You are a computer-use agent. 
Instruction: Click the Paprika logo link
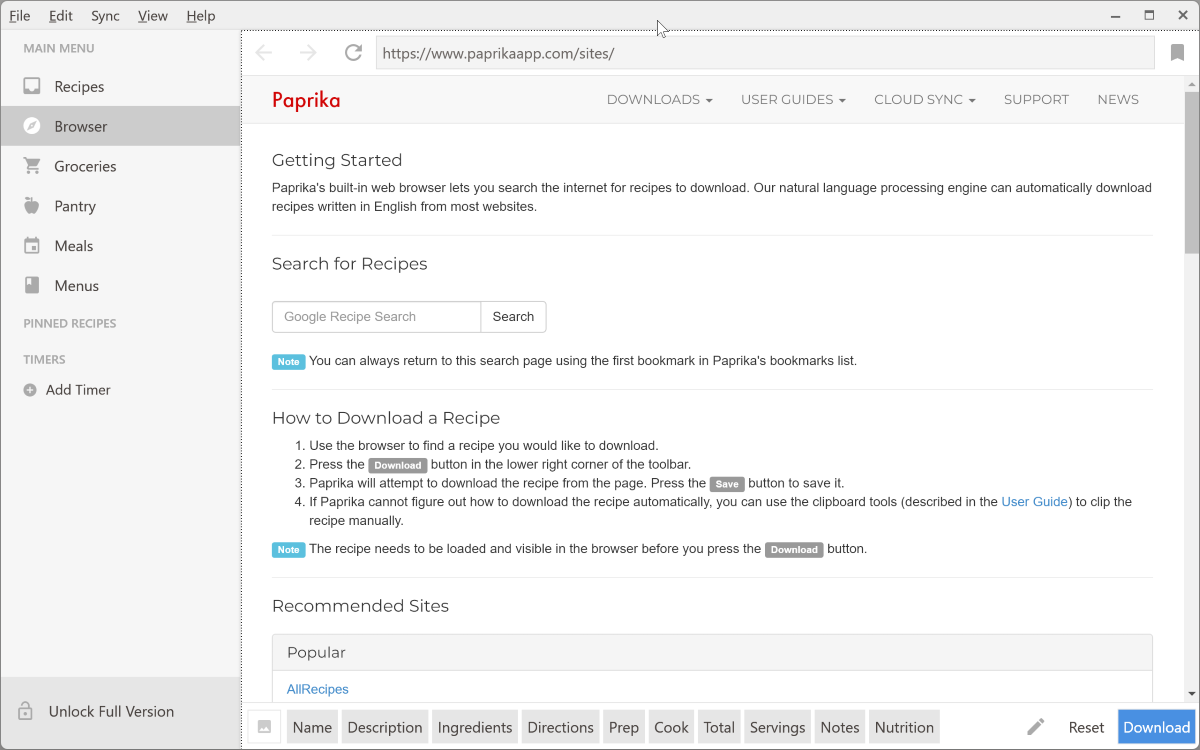(306, 100)
